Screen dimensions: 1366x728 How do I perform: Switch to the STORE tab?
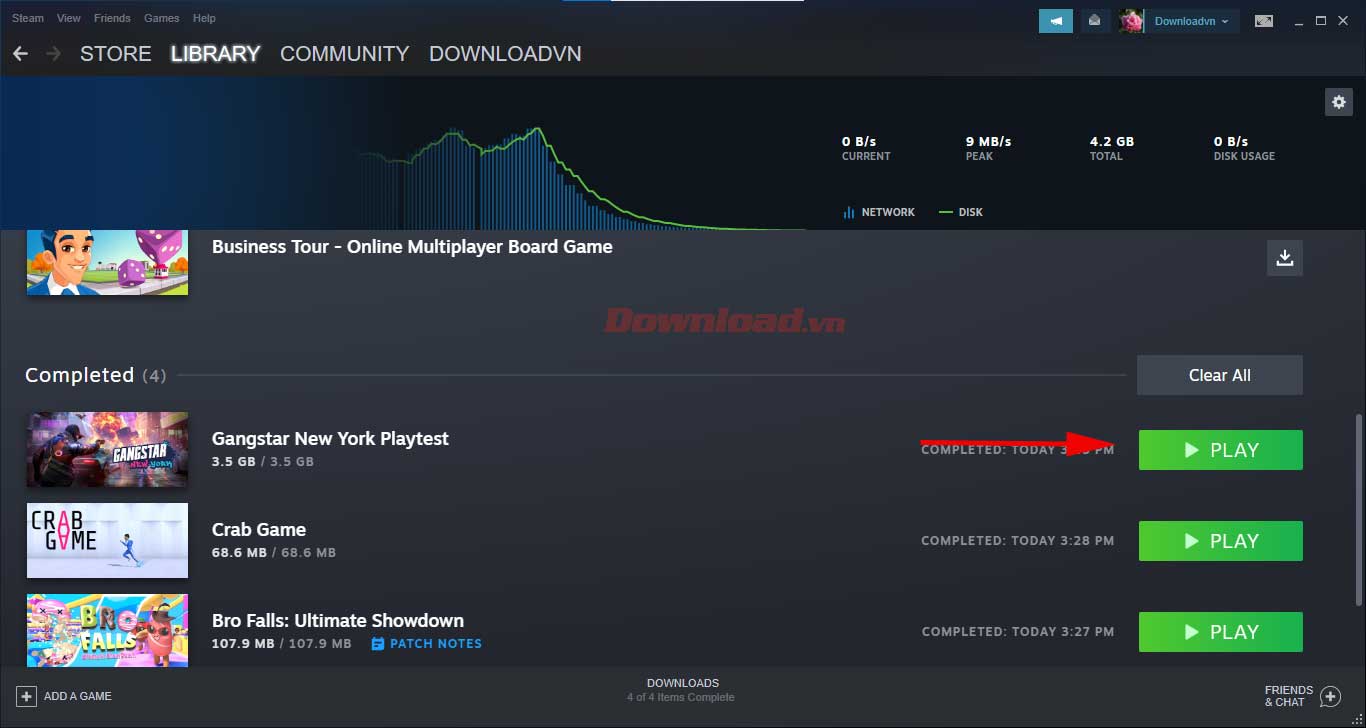115,54
